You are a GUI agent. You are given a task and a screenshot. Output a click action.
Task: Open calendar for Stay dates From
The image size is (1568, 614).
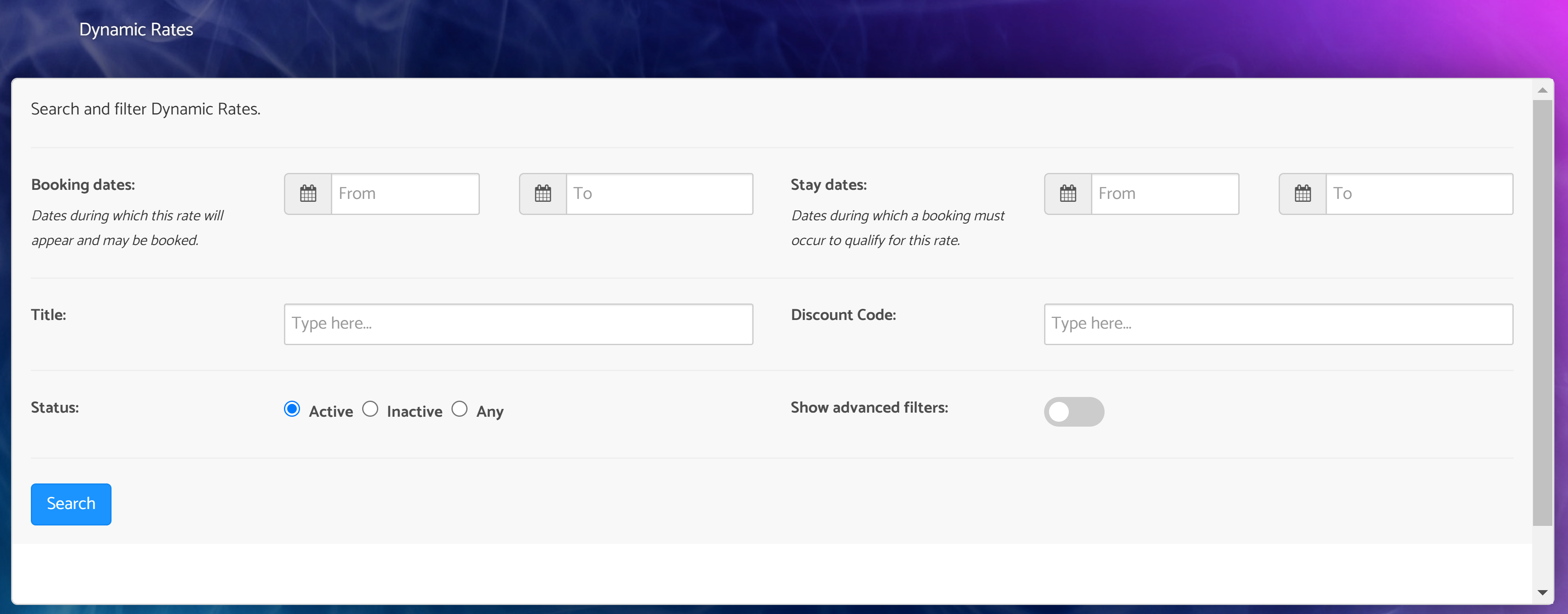coord(1068,194)
